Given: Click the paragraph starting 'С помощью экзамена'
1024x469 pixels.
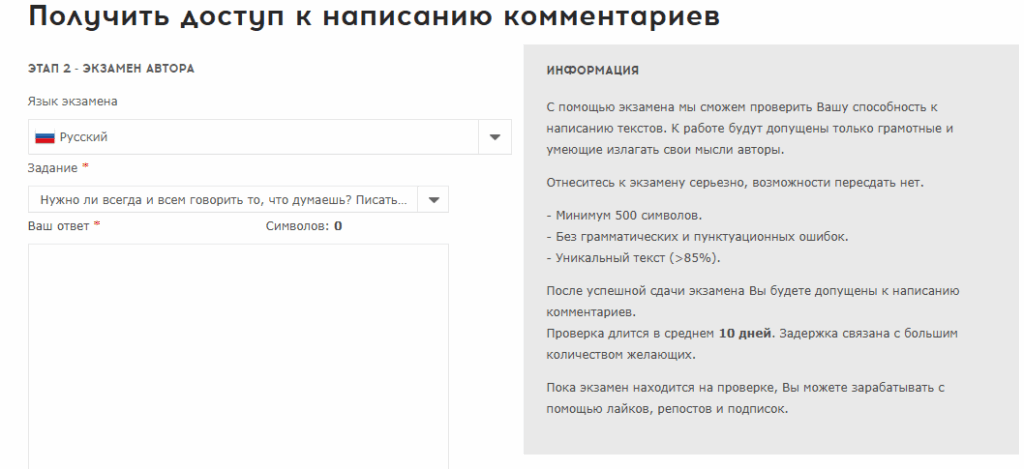Looking at the screenshot, I should pyautogui.click(x=750, y=129).
